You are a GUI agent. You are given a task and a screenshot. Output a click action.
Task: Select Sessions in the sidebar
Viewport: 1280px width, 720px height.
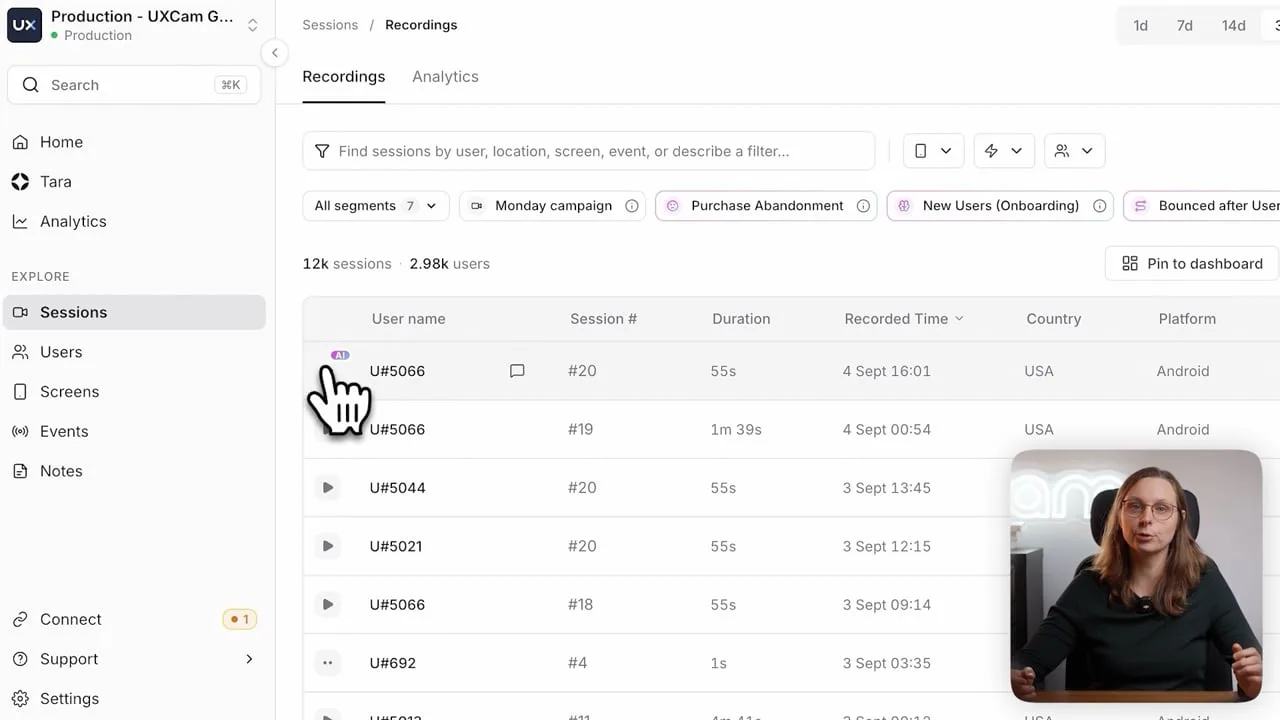pos(134,312)
